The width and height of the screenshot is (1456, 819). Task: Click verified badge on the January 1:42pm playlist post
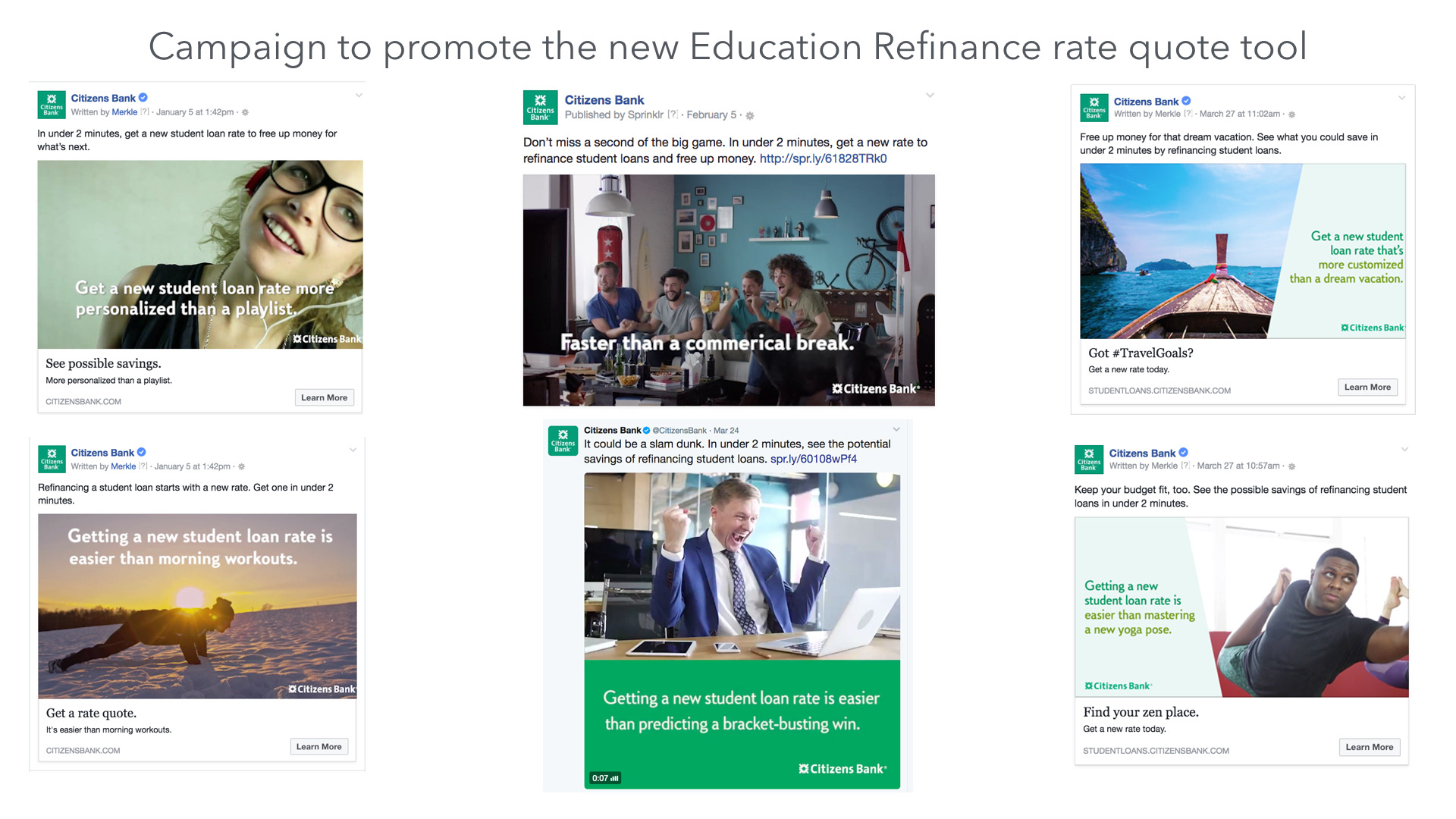tap(143, 98)
